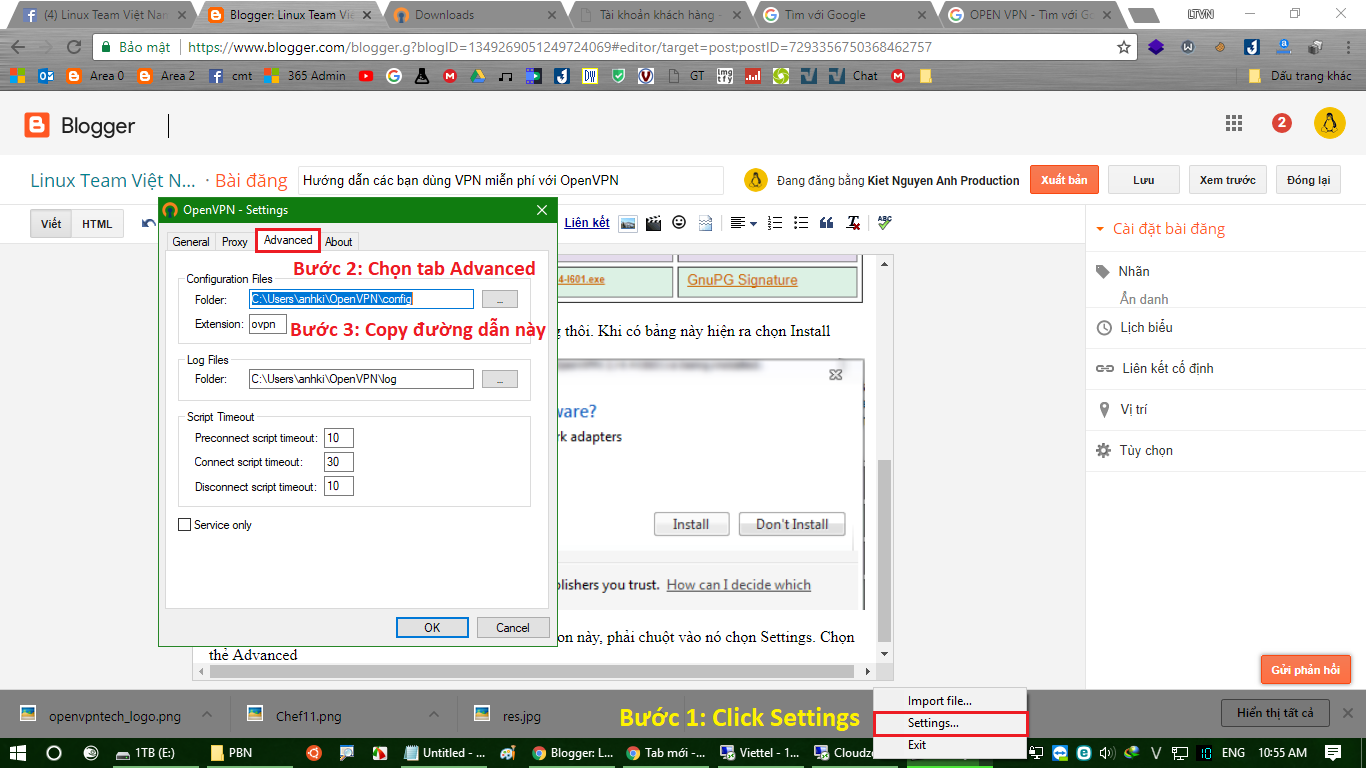Click the Đóng lại close button

click(x=1308, y=180)
